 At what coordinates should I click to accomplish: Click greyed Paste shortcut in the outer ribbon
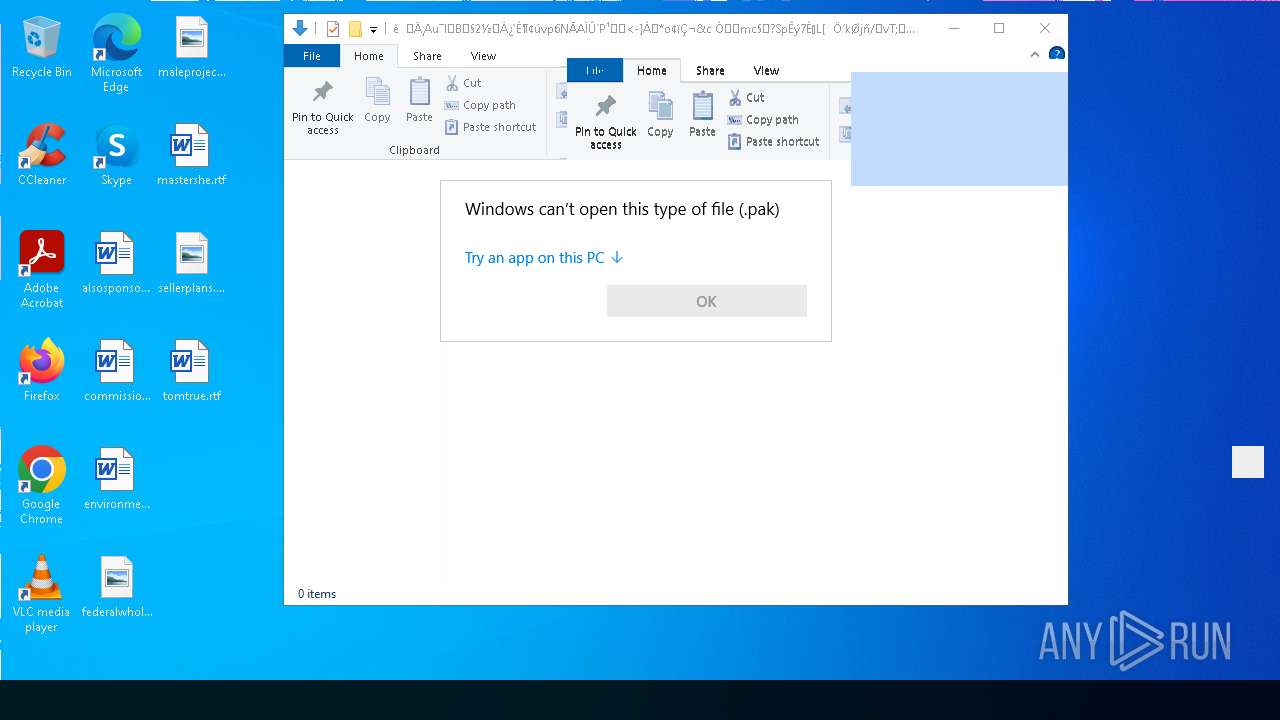click(x=491, y=127)
